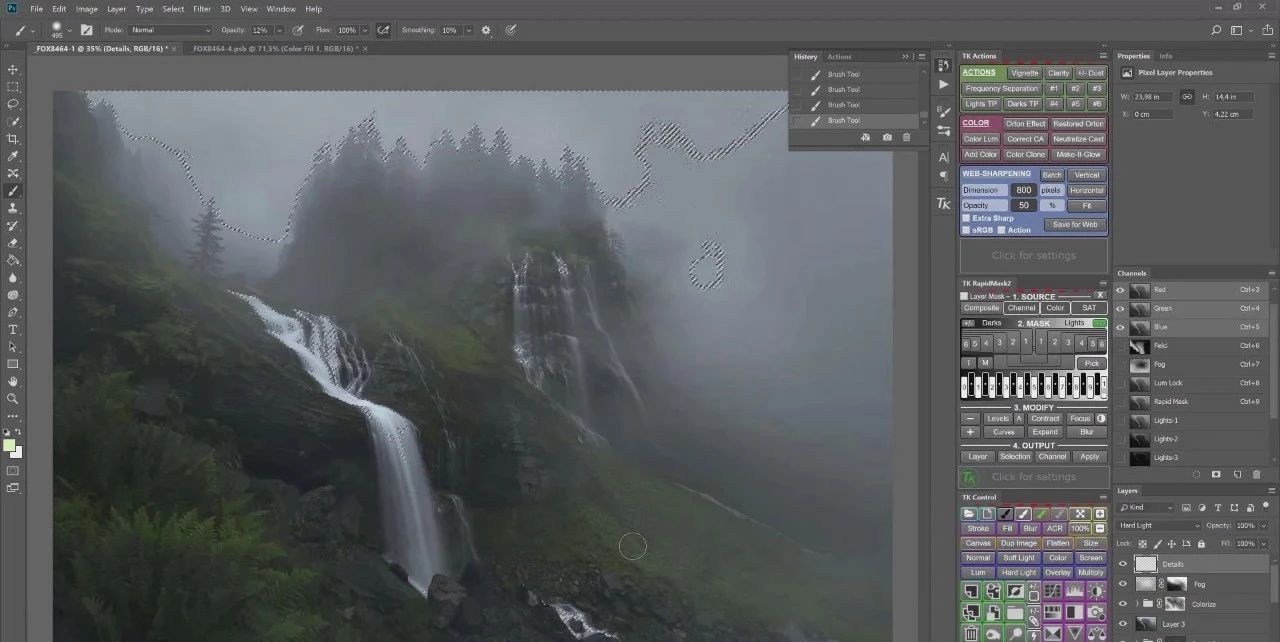
Task: Tick the sRGB checkbox
Action: point(966,230)
